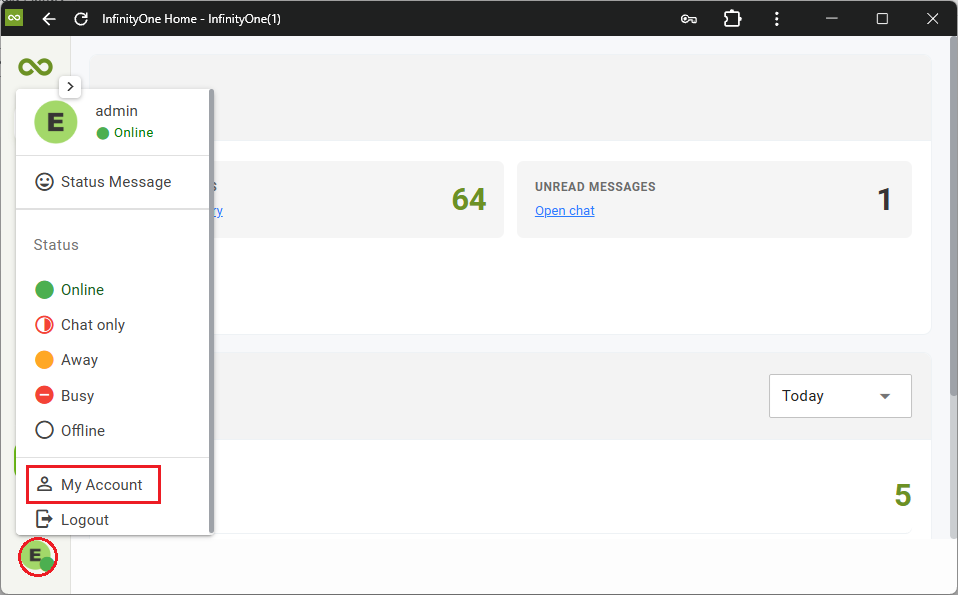This screenshot has width=958, height=595.
Task: Maximize the InfinityOne window
Action: (882, 19)
